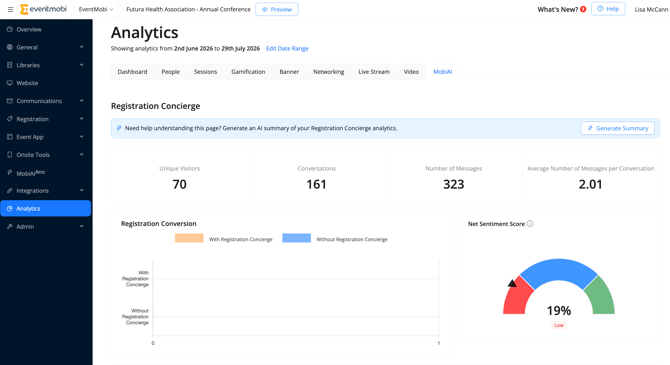670x365 pixels.
Task: Expand the Admin chevron
Action: (x=81, y=227)
